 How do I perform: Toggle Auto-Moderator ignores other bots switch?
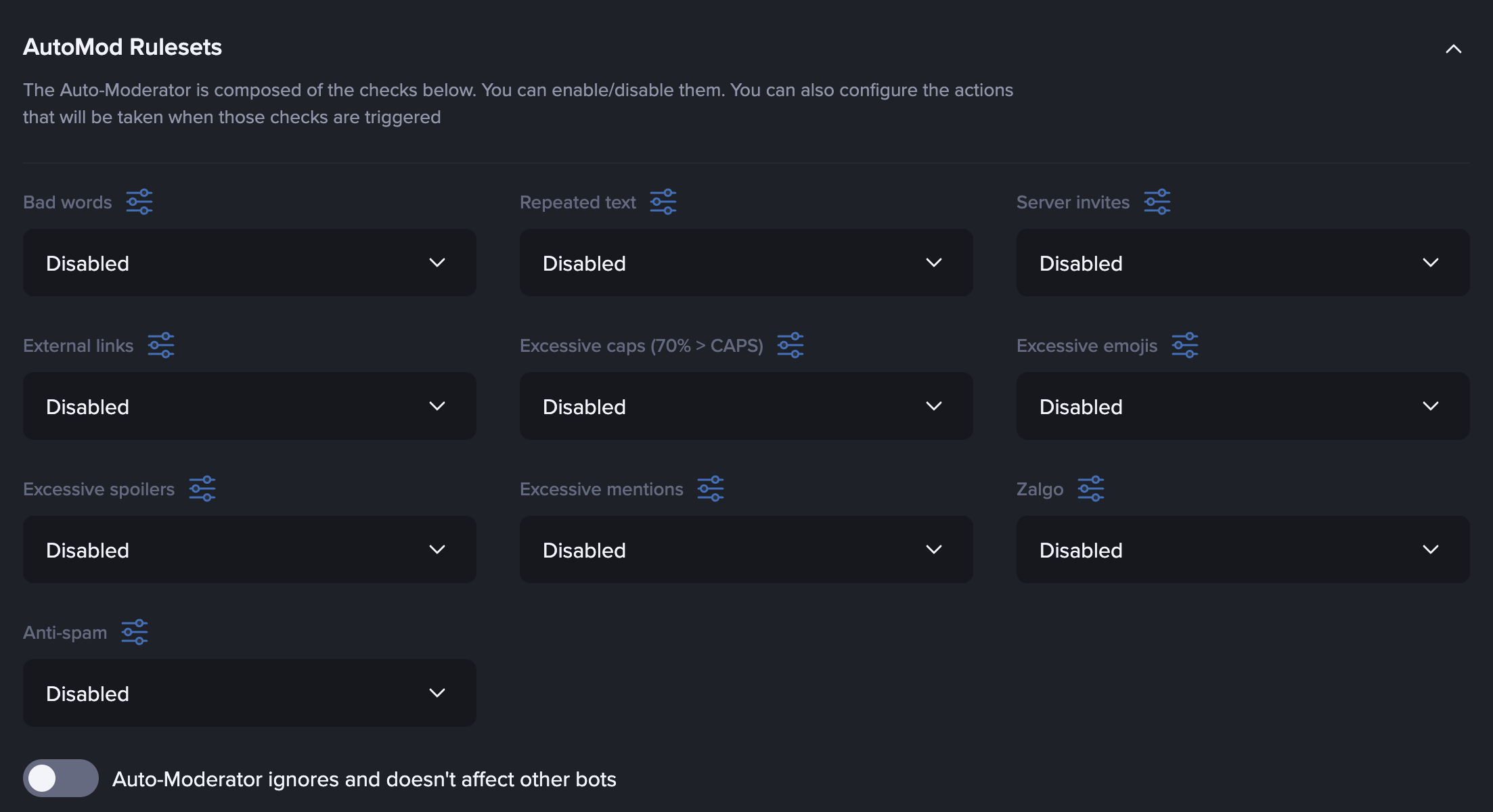tap(61, 778)
